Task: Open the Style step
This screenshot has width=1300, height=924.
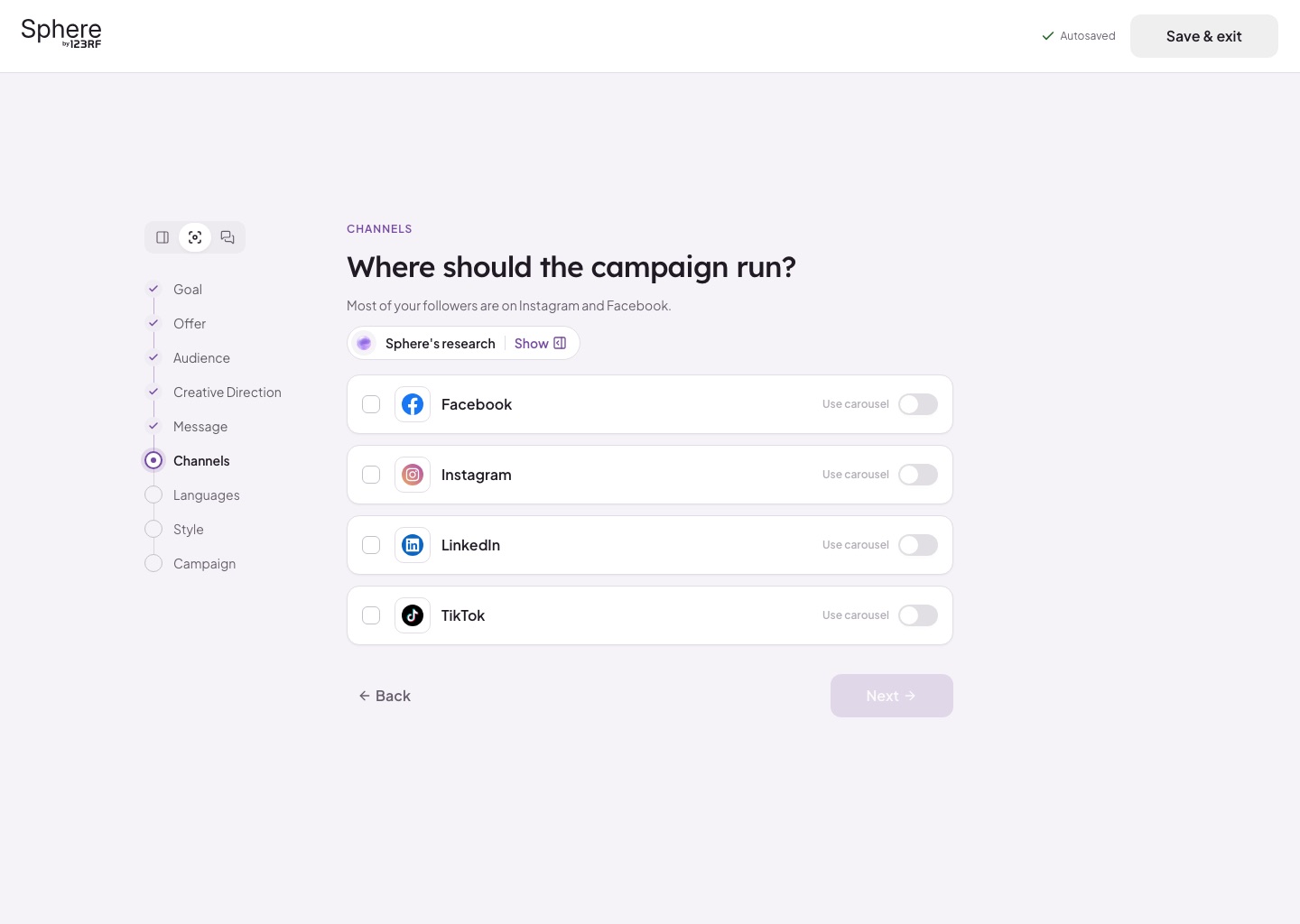Action: (x=189, y=529)
